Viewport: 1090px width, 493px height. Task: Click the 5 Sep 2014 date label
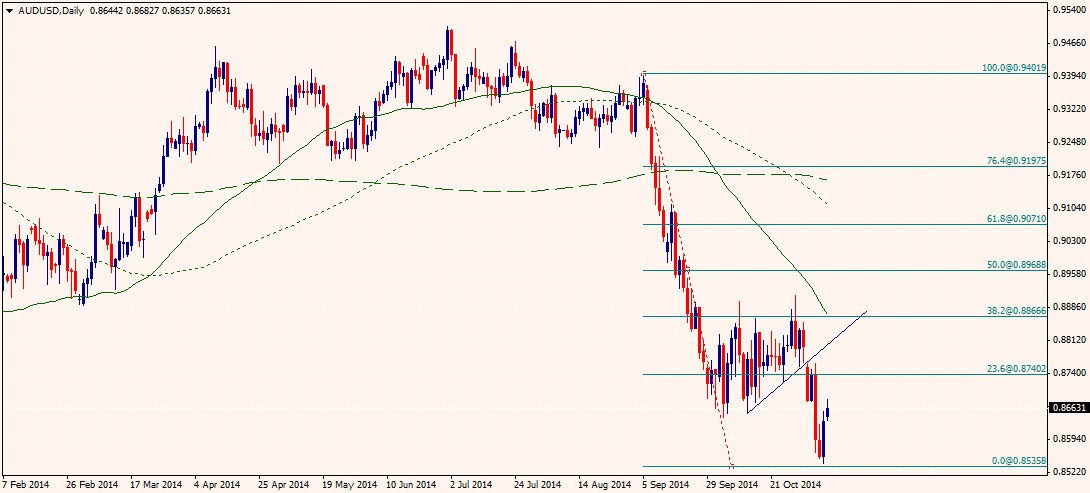(666, 484)
